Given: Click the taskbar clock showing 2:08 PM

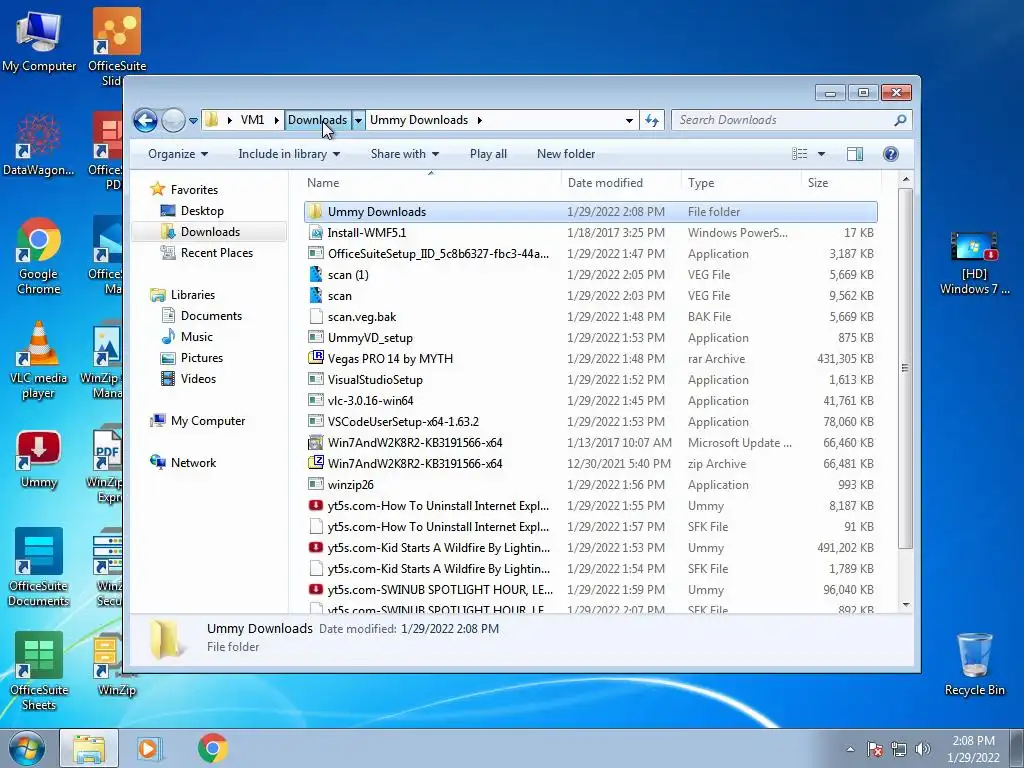Looking at the screenshot, I should pyautogui.click(x=972, y=749).
